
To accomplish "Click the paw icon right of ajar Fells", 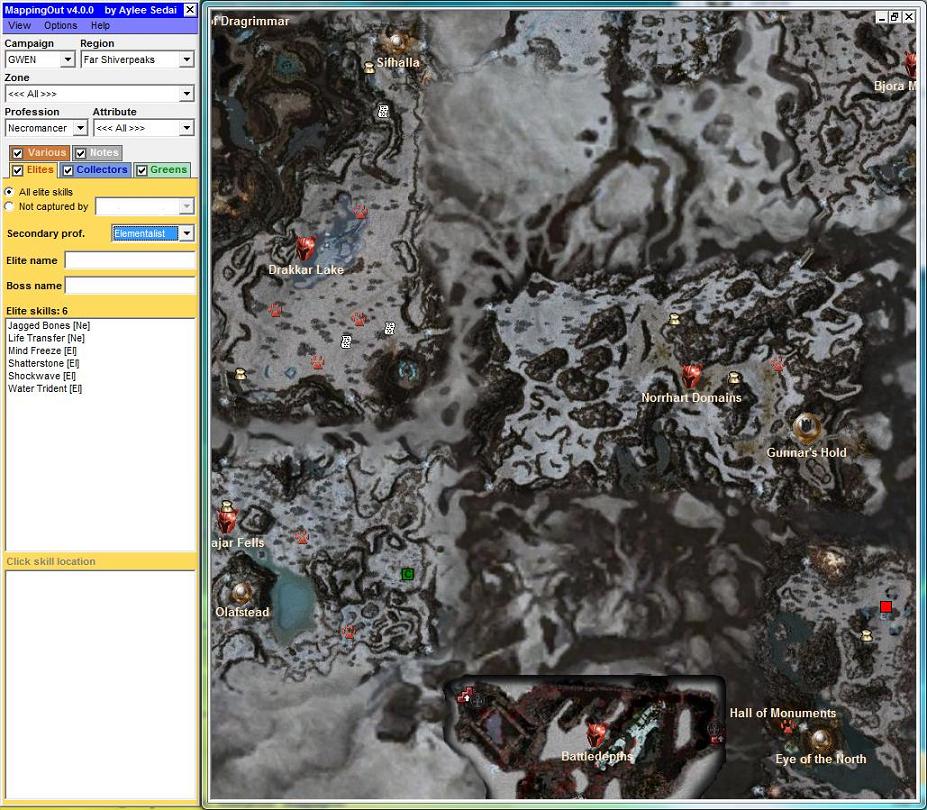I will pyautogui.click(x=302, y=537).
